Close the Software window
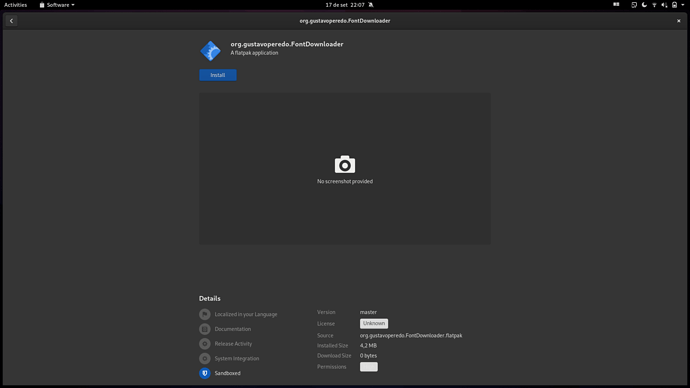Screen dimensions: 690x388 679,21
